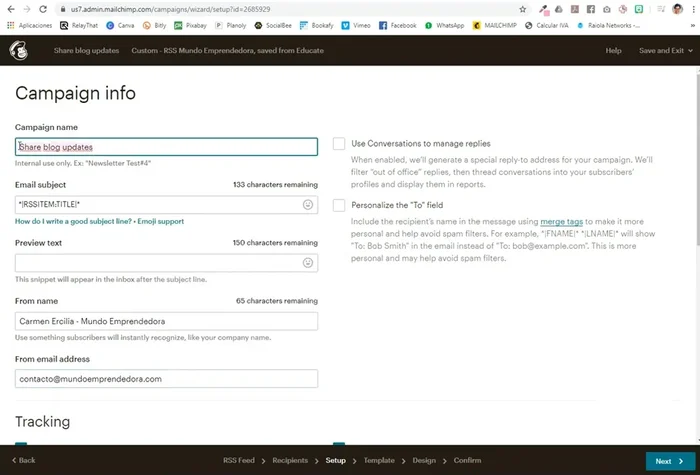Go to the Confirm step
700x475 pixels.
point(467,460)
